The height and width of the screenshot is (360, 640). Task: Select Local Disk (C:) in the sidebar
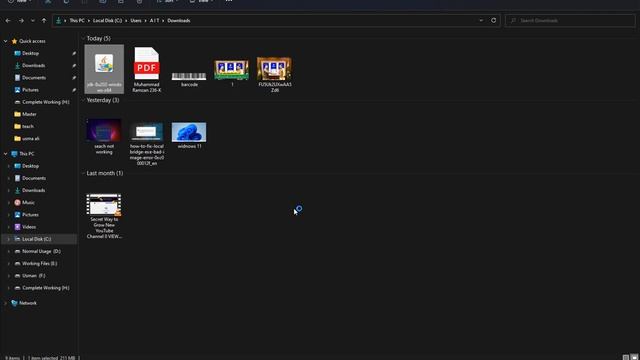36,239
